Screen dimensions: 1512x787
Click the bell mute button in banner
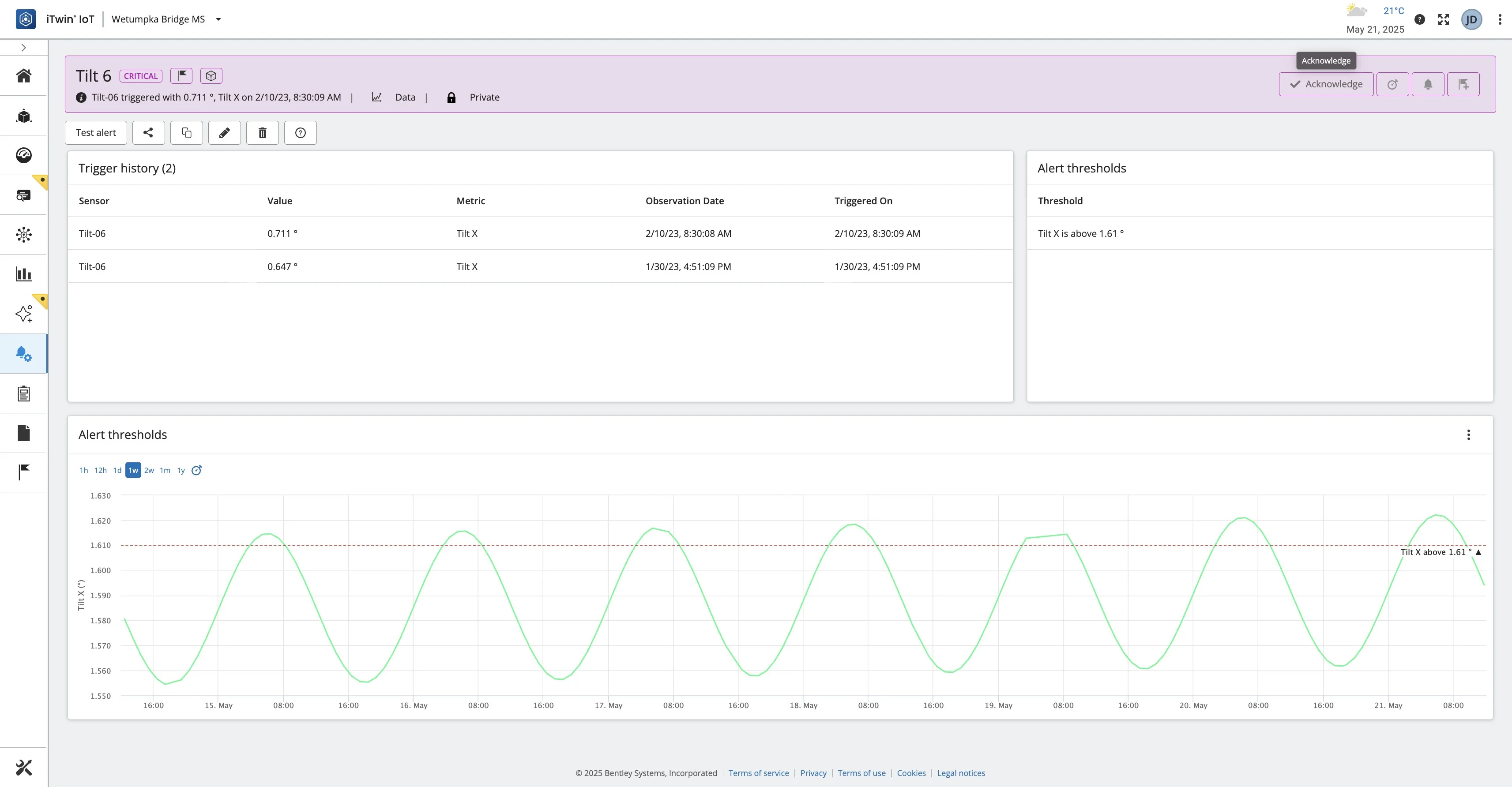(1427, 84)
